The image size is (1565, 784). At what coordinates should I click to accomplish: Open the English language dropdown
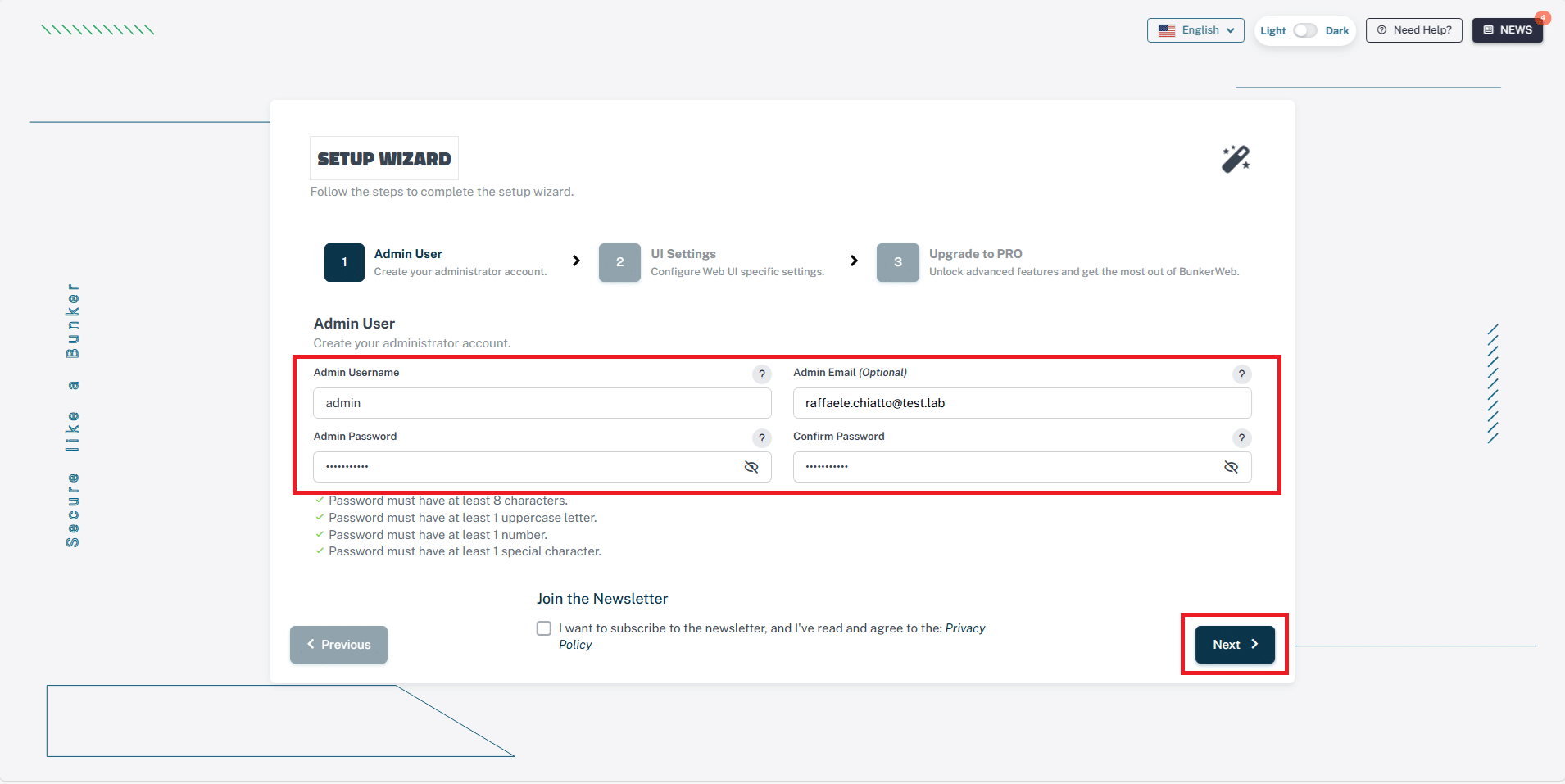(x=1195, y=30)
